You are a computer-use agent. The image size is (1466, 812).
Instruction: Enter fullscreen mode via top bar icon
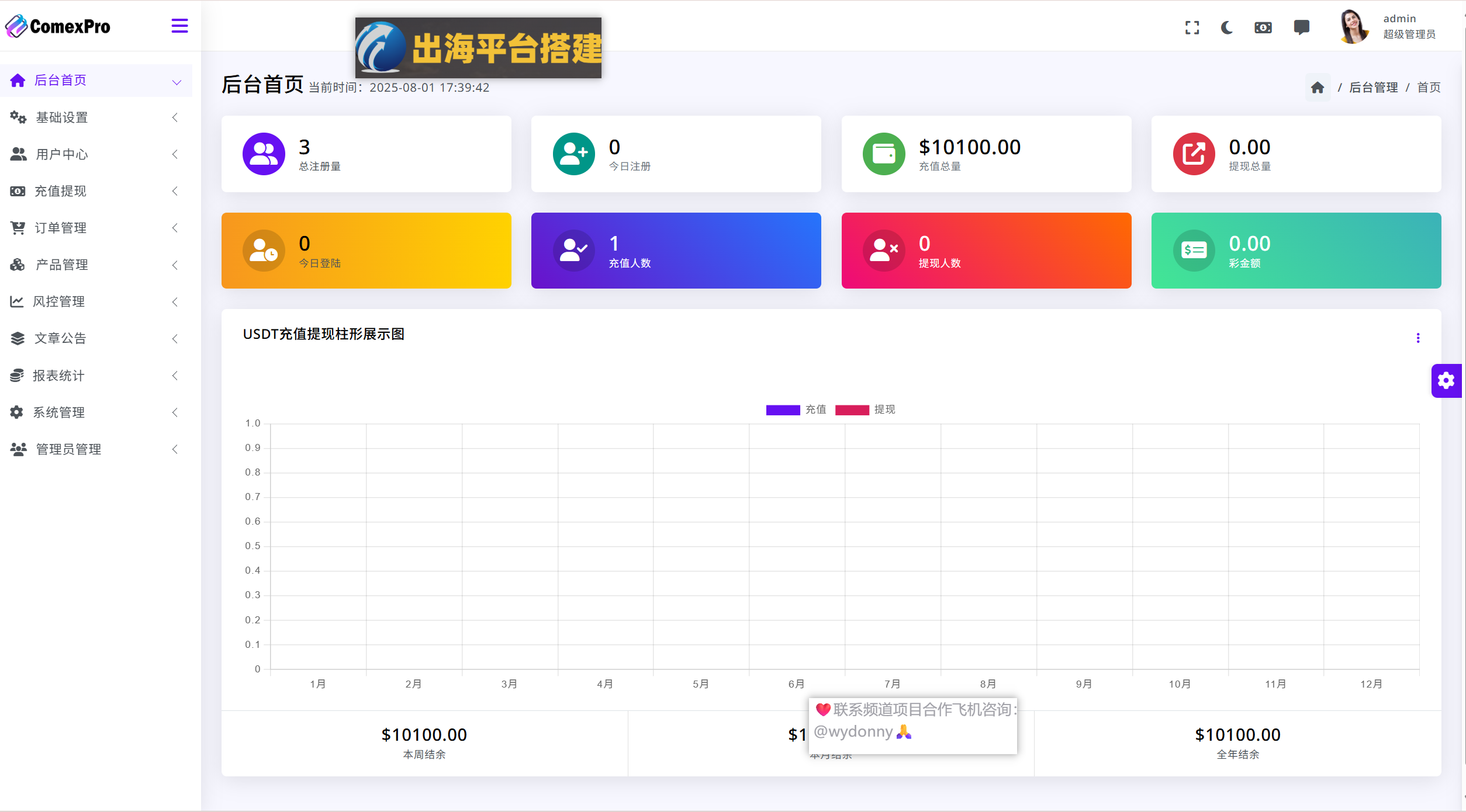tap(1192, 27)
